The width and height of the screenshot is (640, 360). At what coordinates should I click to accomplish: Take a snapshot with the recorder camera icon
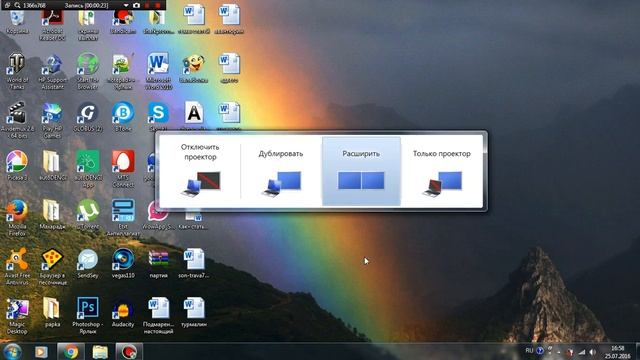136,5
